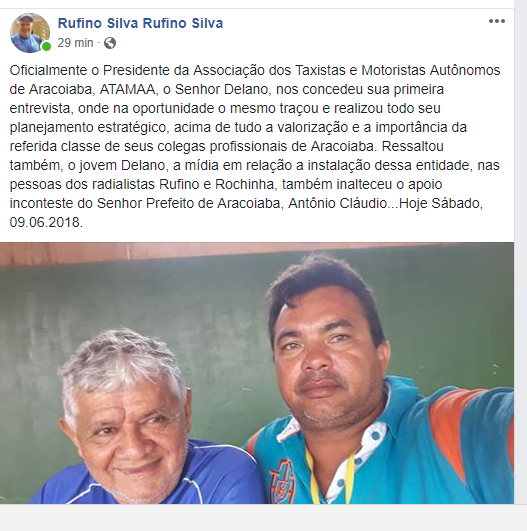Click the date 09.06.2018 in the post
Screen dimensions: 527x531
[x=46, y=222]
